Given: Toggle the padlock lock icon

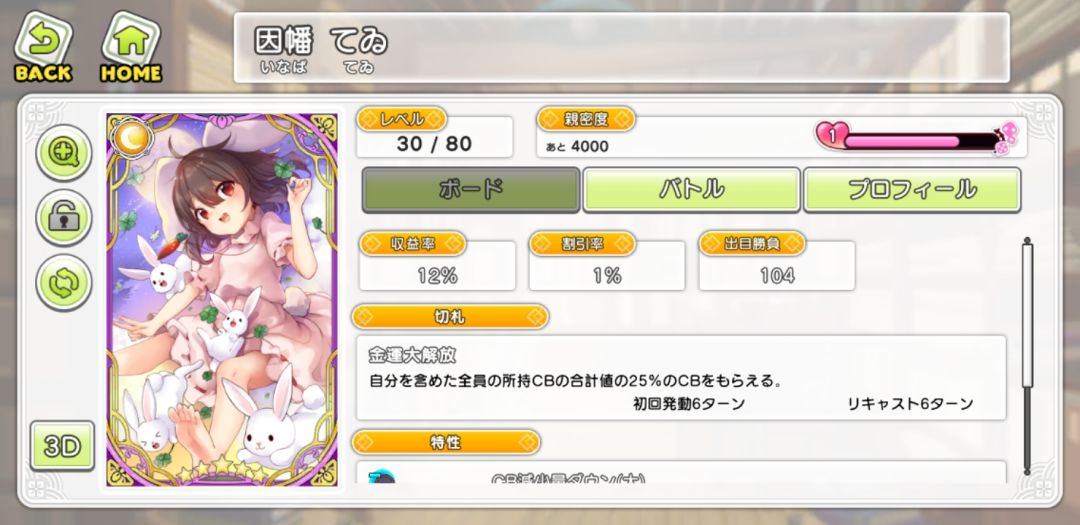Looking at the screenshot, I should [64, 218].
